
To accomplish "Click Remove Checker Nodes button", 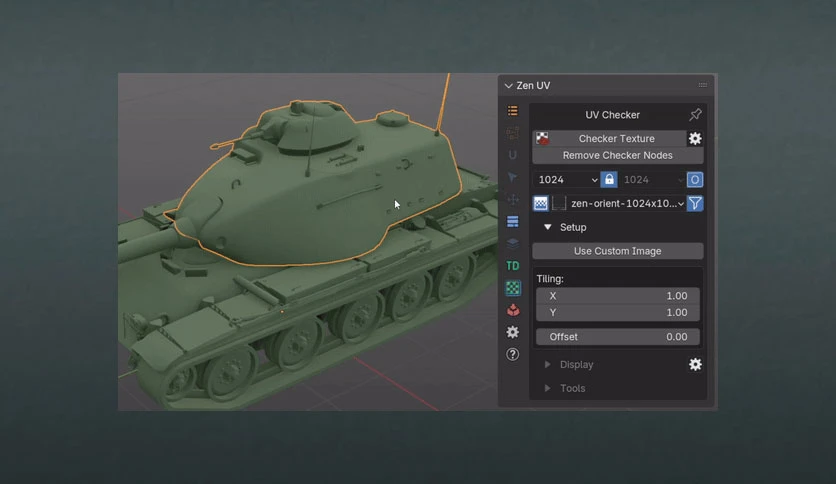I will (617, 155).
